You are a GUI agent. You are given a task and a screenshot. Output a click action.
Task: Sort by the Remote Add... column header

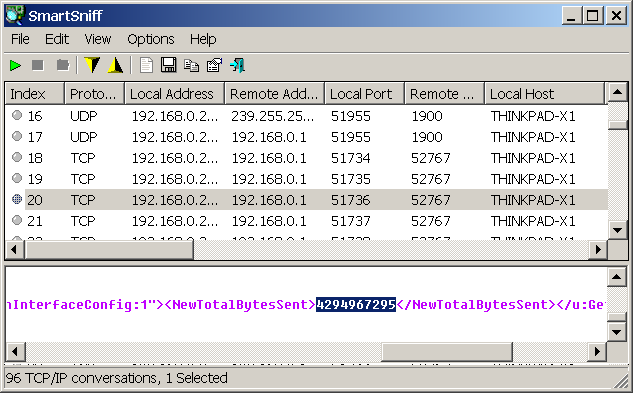point(275,94)
